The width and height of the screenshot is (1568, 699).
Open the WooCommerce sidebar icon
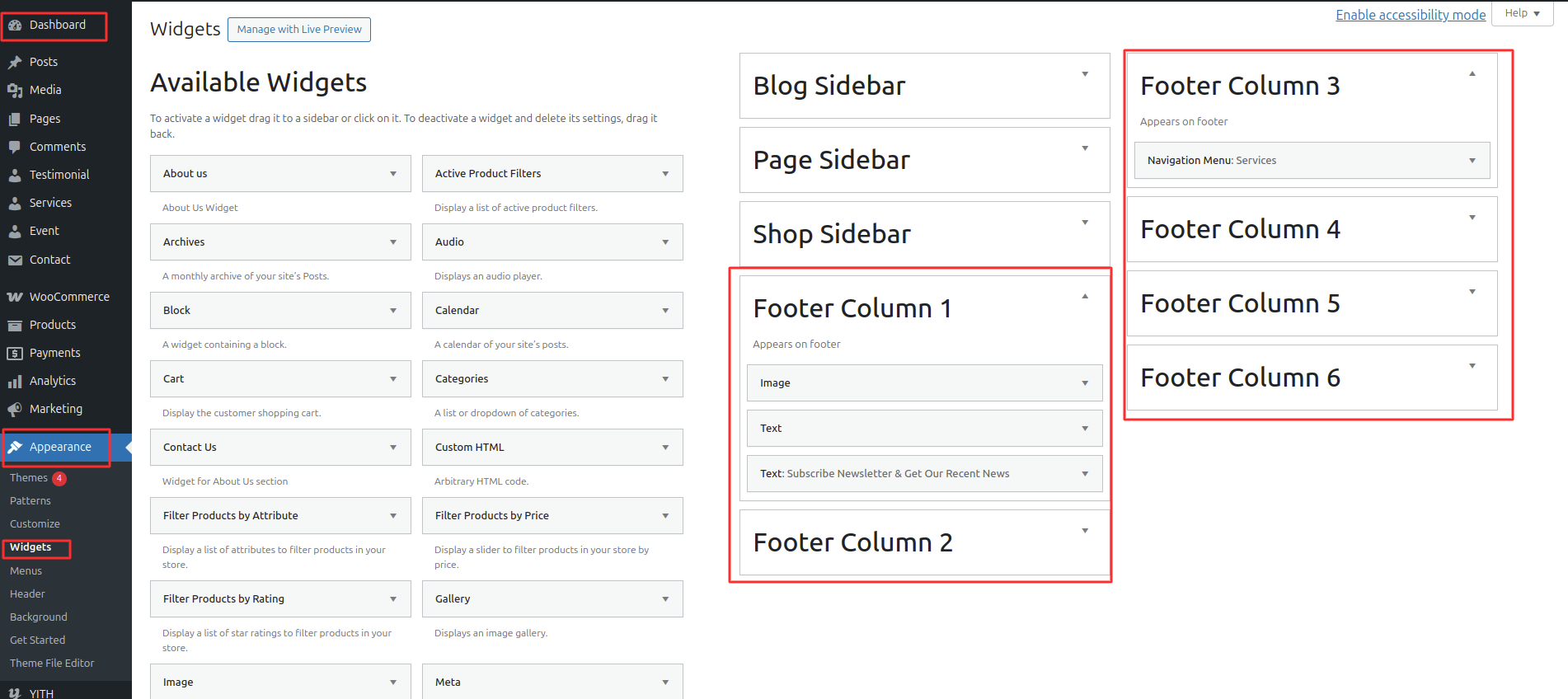pos(15,296)
